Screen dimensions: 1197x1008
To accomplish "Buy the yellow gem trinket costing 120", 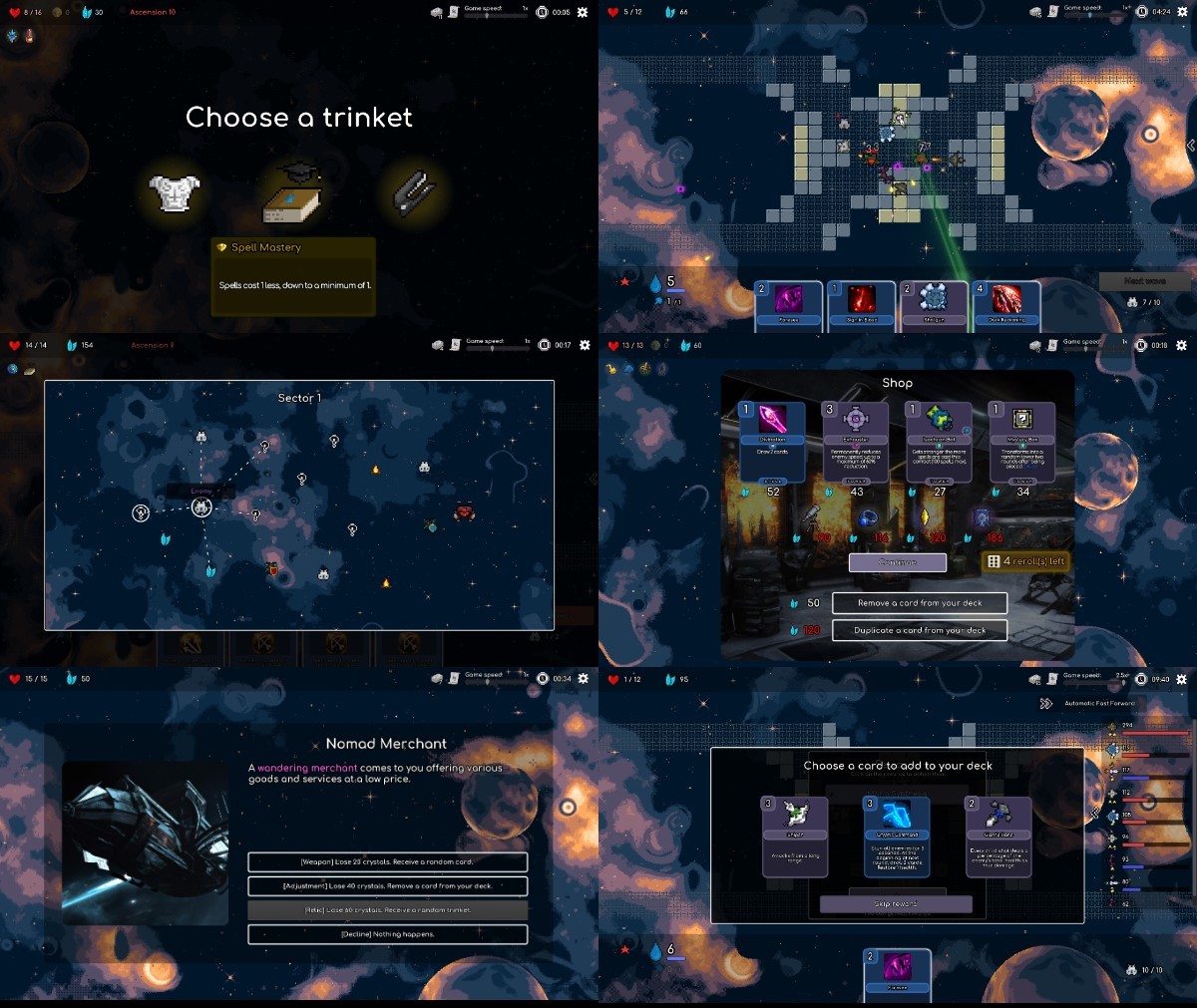I will (924, 517).
